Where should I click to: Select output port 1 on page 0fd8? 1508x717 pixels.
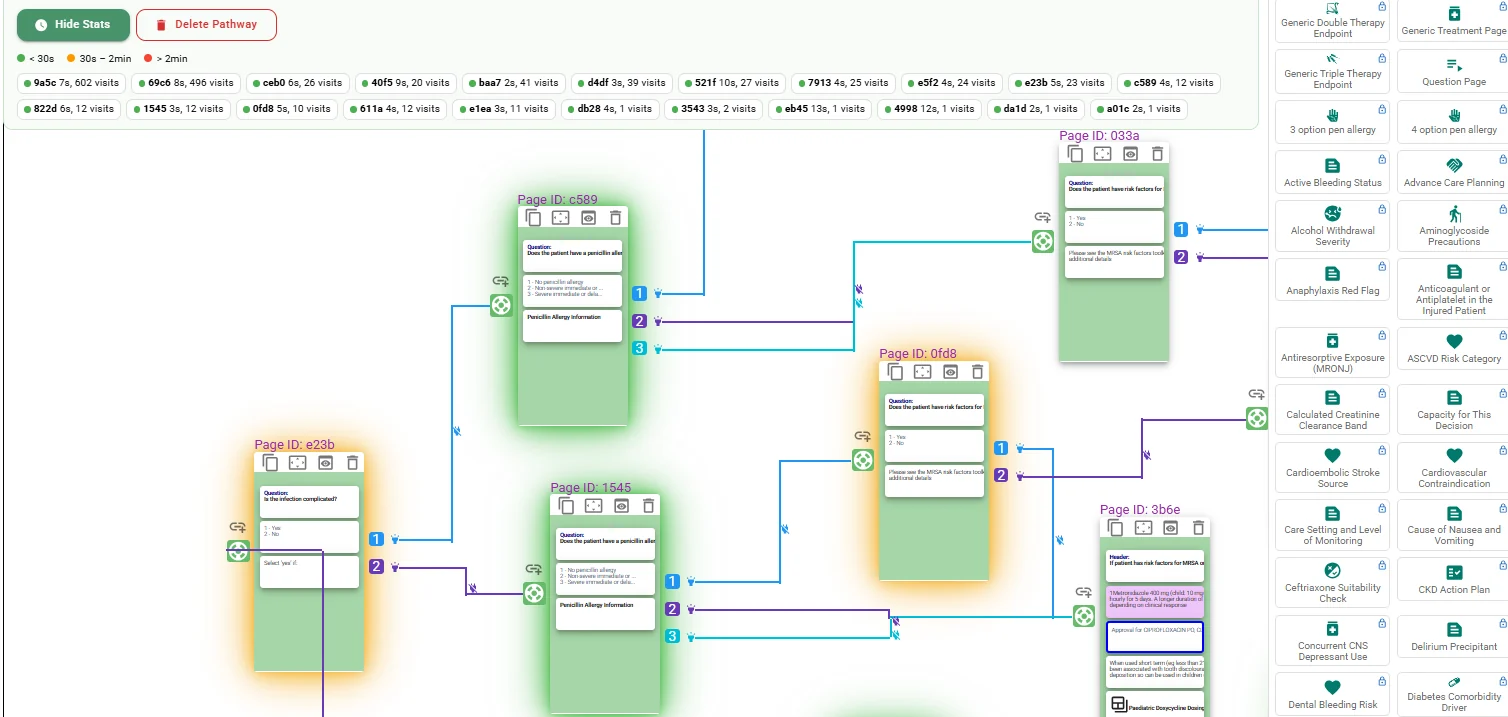[x=1001, y=448]
